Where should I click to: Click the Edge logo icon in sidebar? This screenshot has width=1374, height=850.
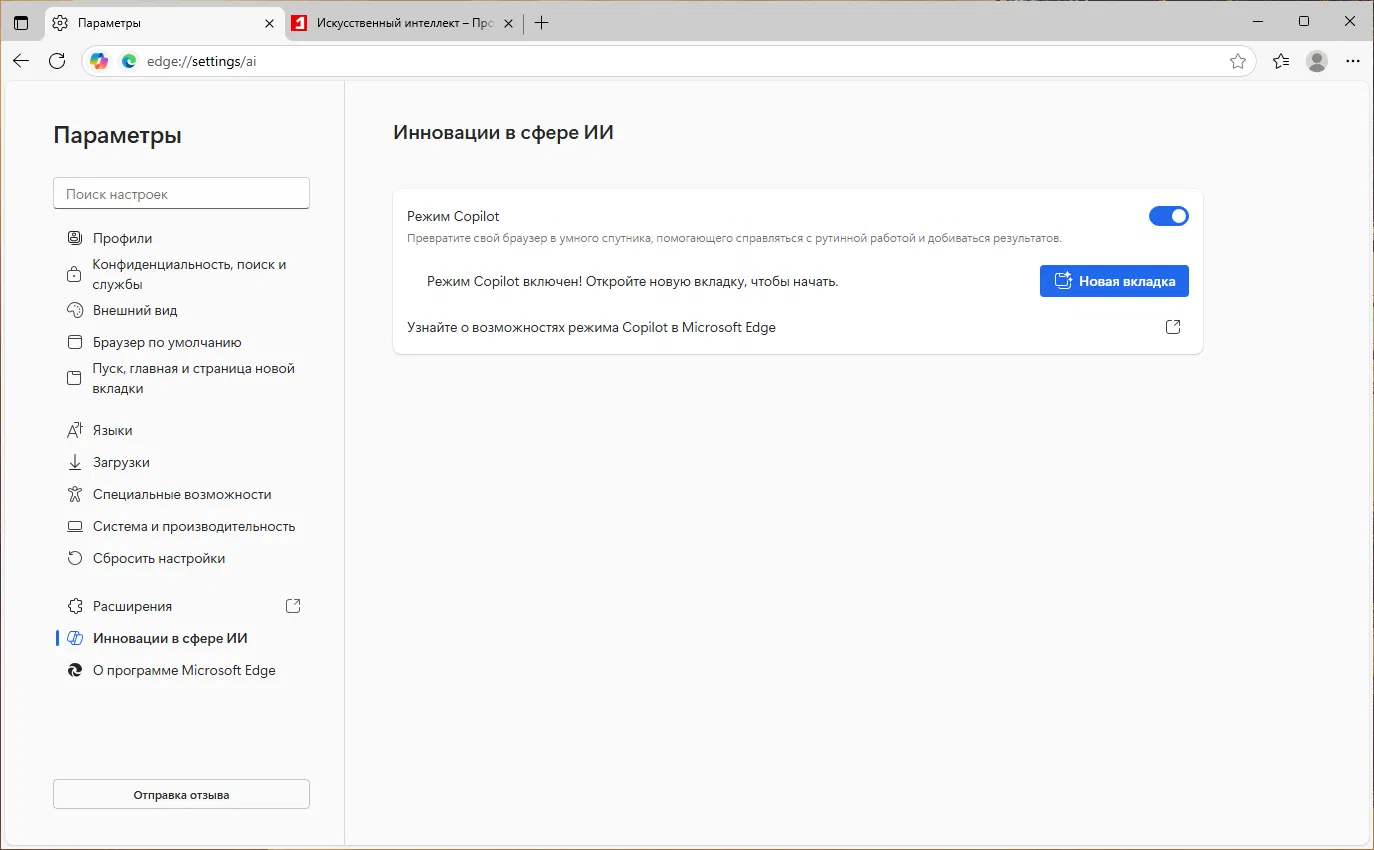tap(74, 670)
